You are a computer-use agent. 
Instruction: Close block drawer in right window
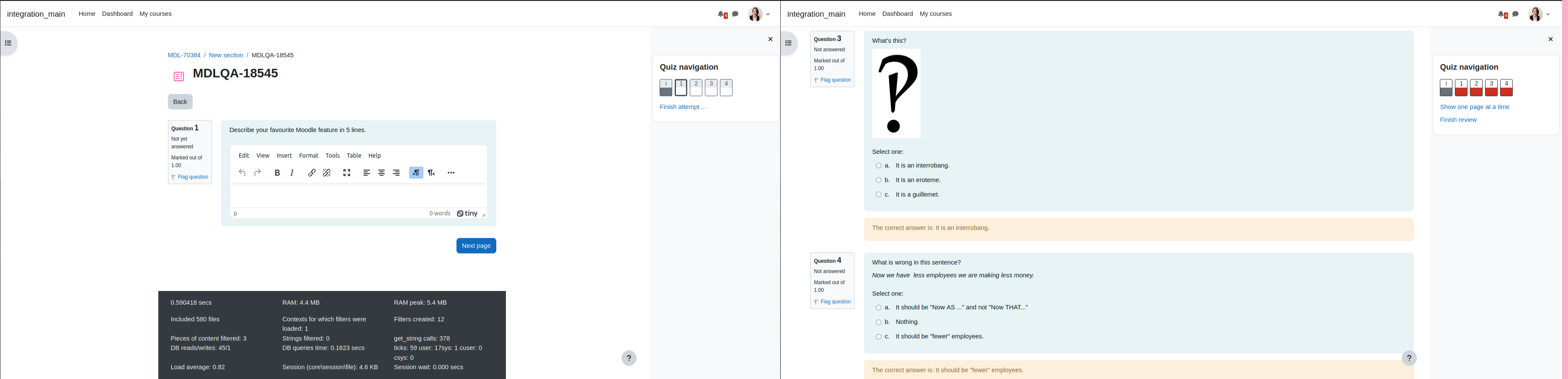[x=1550, y=39]
